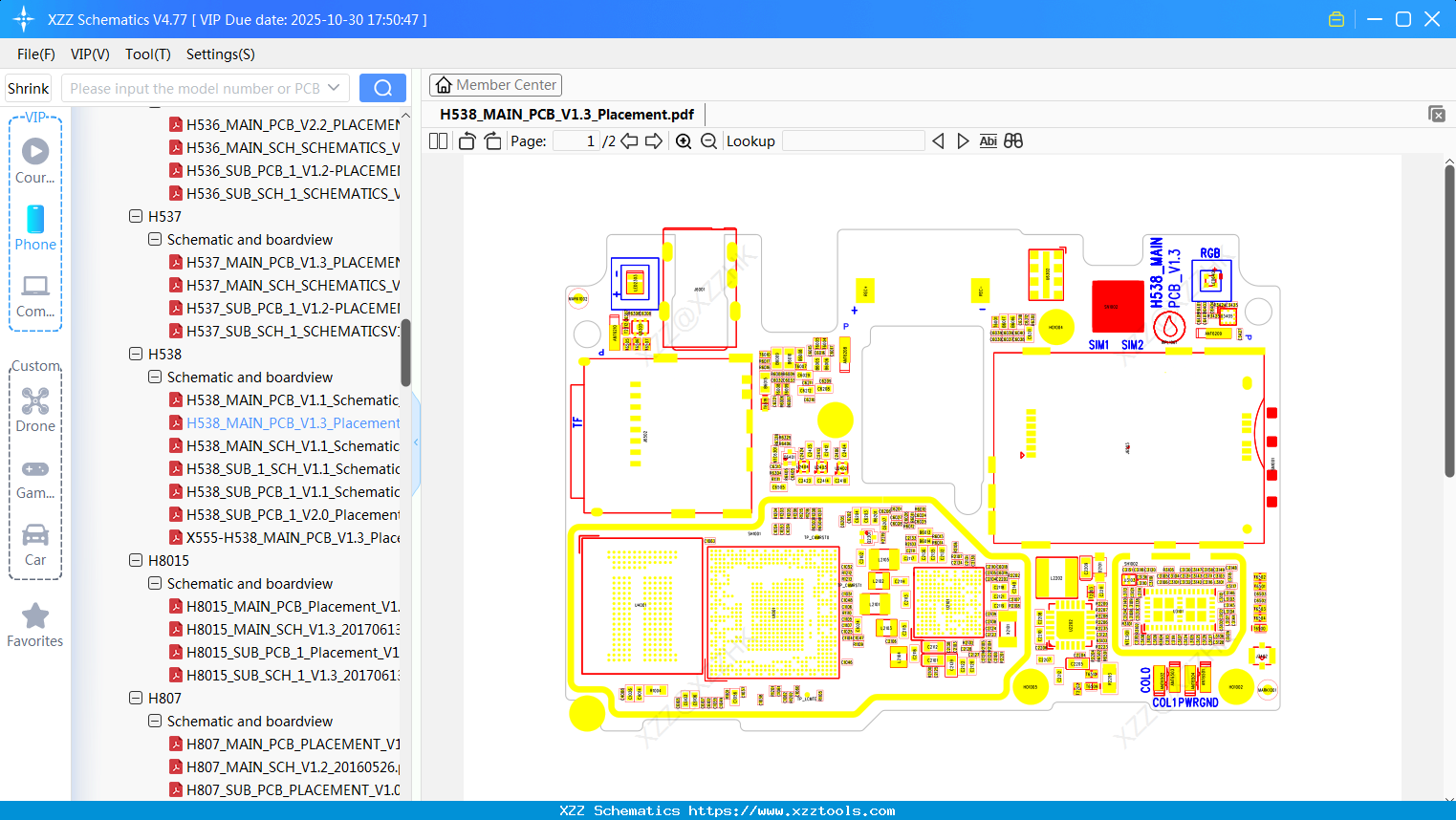
Task: Collapse Schematic and boardview under H8015
Action: [154, 583]
